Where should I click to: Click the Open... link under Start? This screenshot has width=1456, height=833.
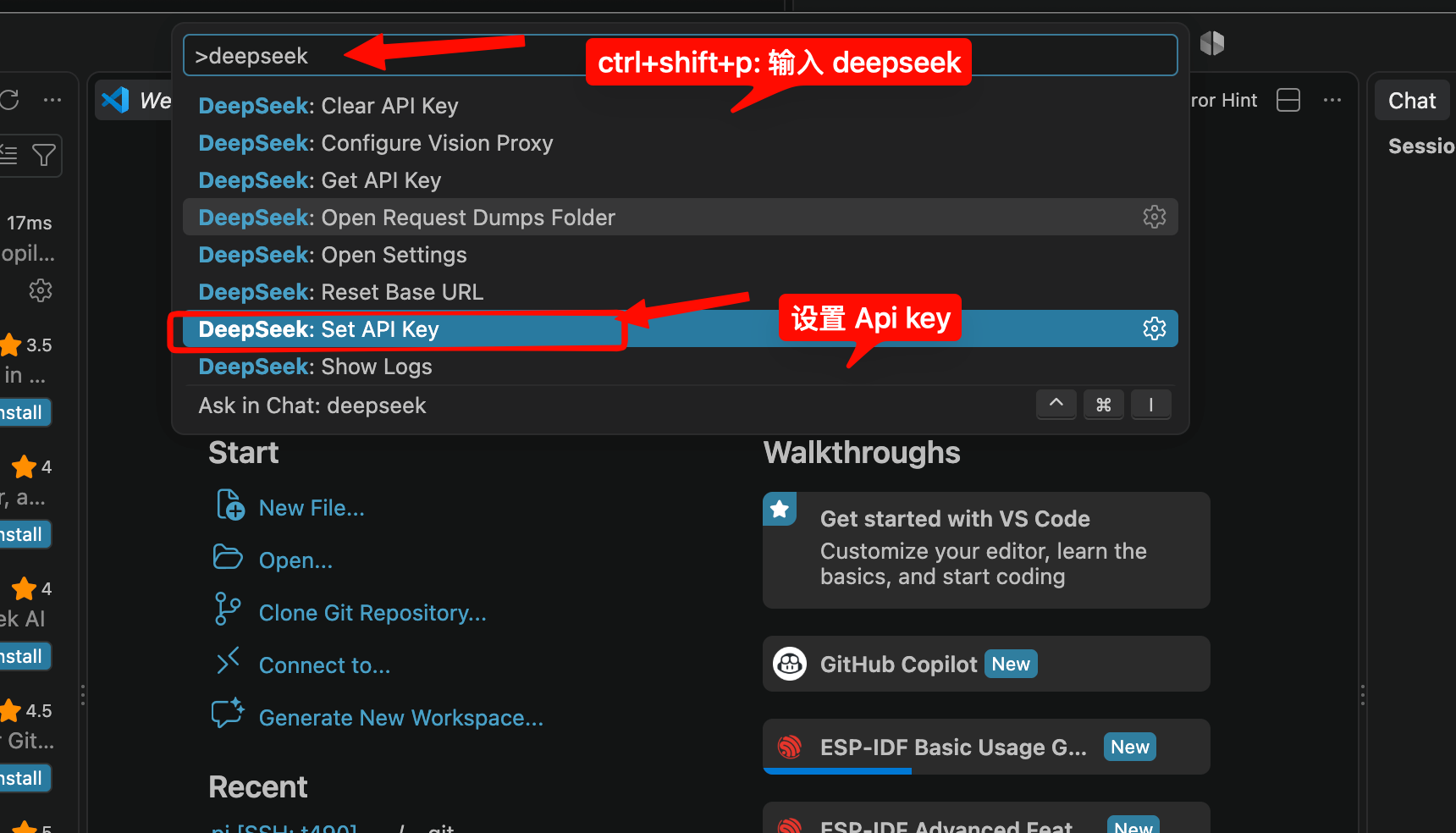(295, 560)
